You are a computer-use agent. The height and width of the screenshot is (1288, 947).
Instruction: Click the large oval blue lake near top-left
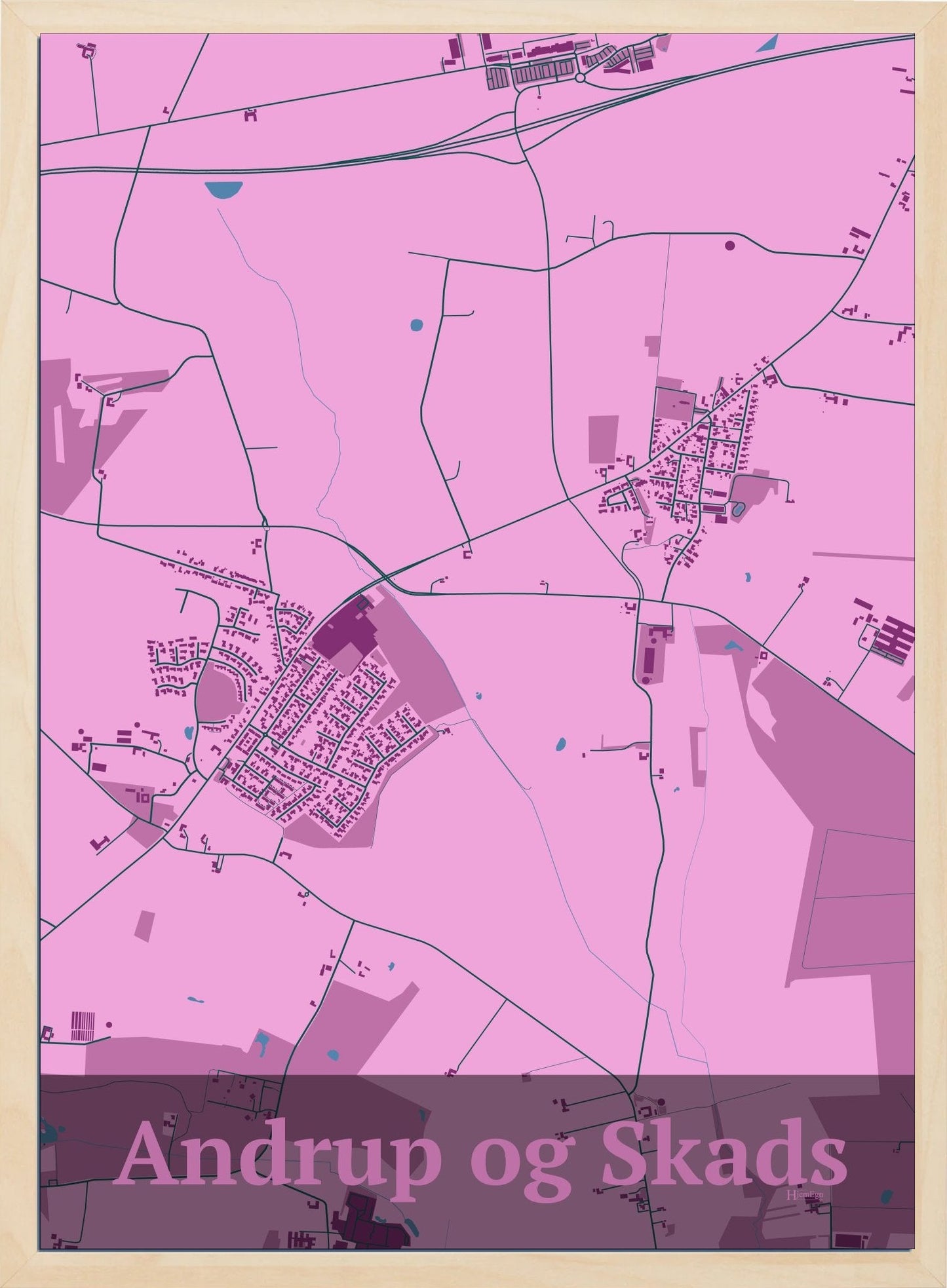click(x=223, y=189)
